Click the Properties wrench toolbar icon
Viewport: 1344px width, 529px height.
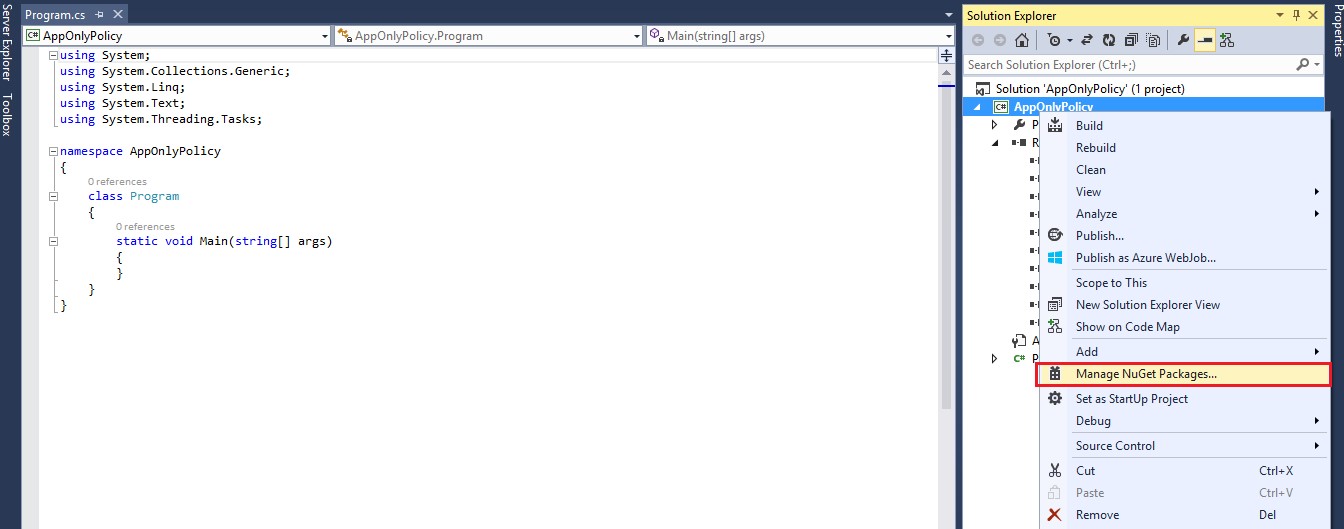[1183, 41]
